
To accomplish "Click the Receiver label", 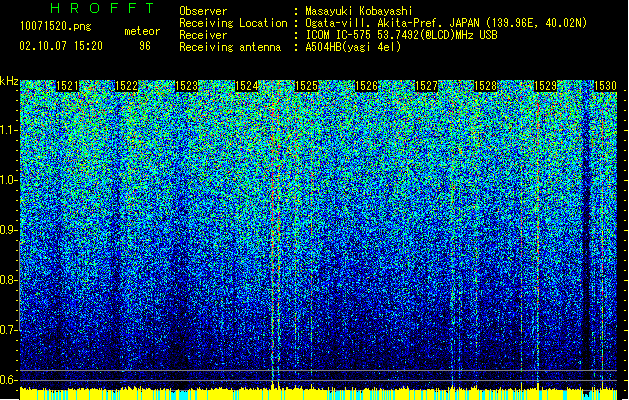I will [203, 35].
